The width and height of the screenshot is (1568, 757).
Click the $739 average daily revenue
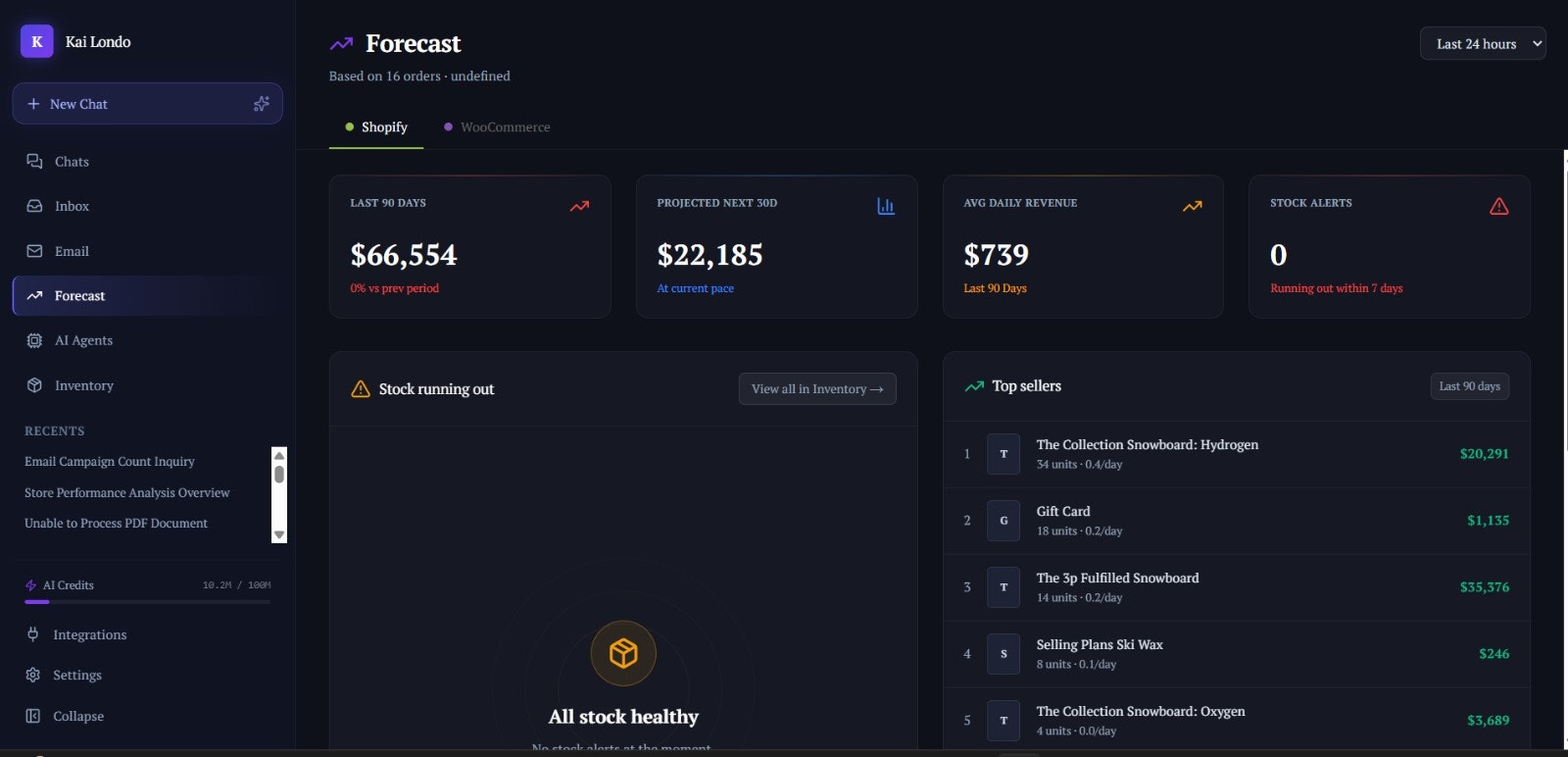[x=996, y=255]
